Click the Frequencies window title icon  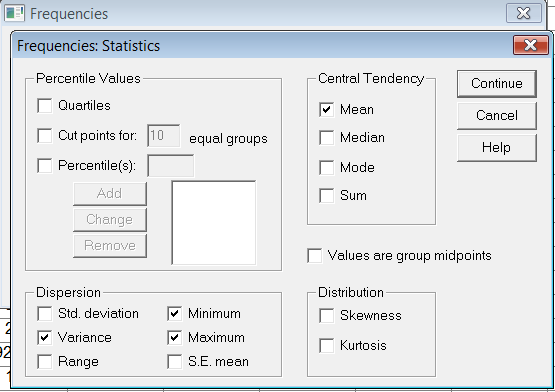(x=15, y=13)
